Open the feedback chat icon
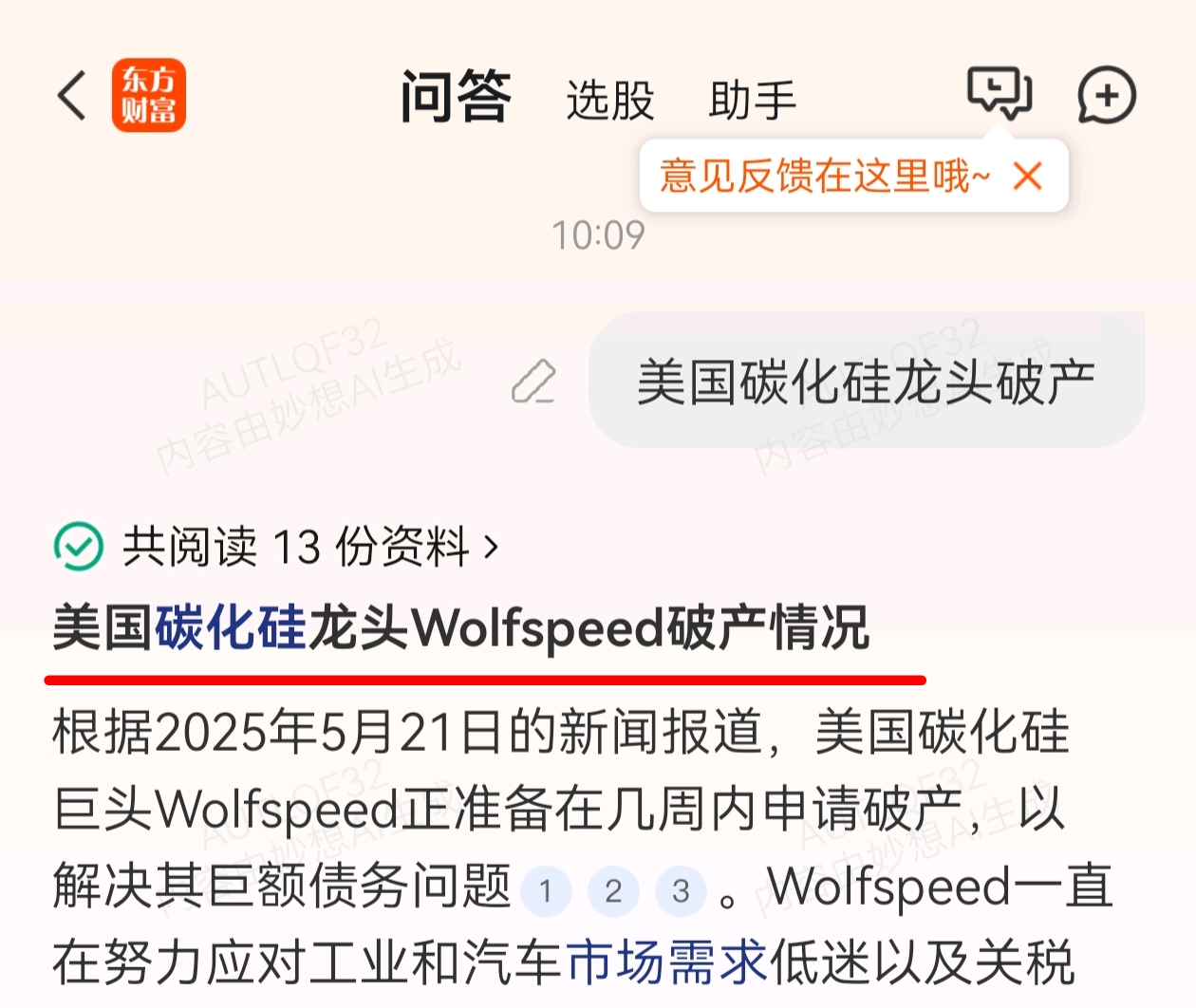This screenshot has width=1196, height=1008. pyautogui.click(x=999, y=94)
